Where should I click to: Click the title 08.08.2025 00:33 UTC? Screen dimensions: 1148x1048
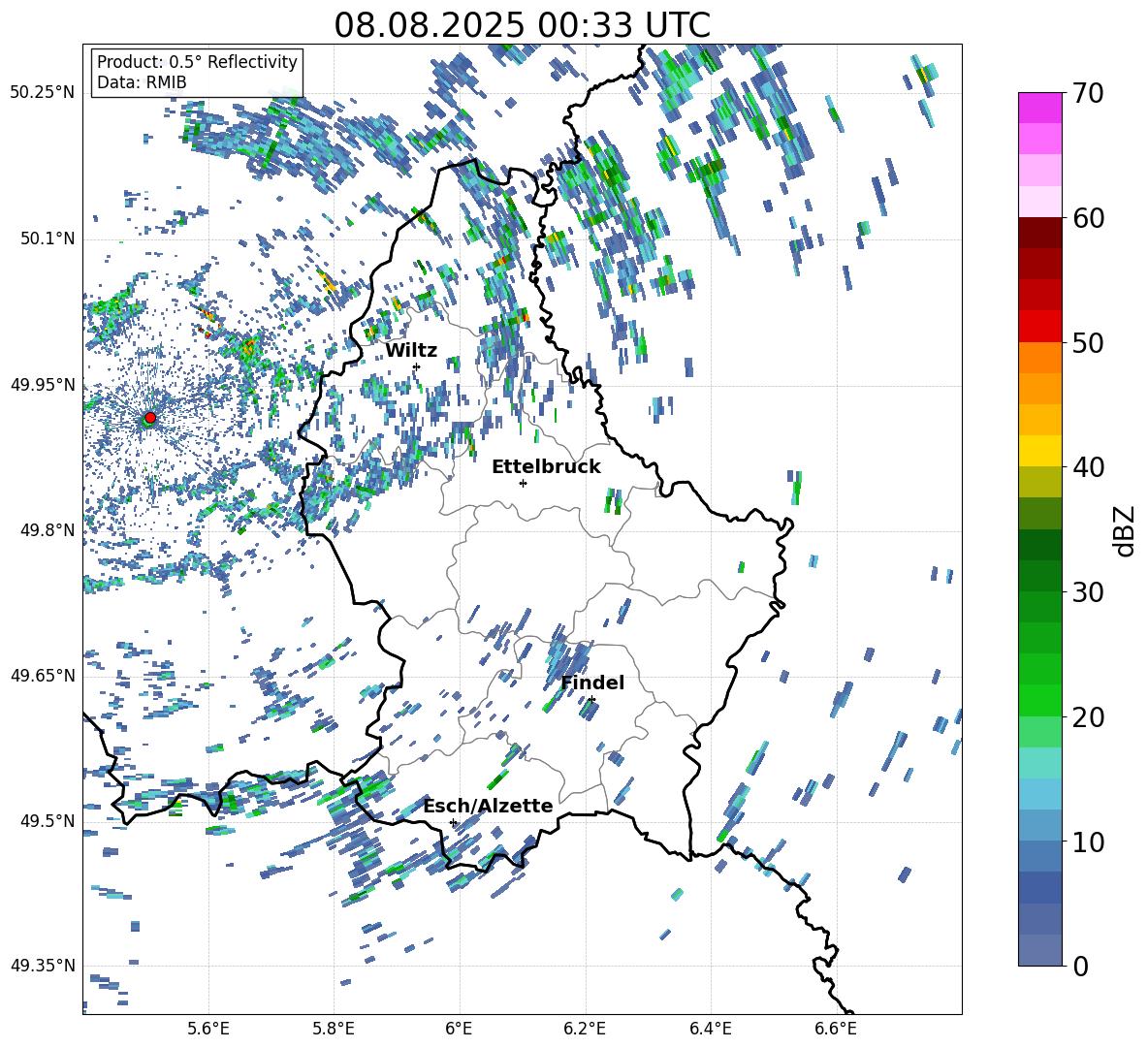point(522,25)
